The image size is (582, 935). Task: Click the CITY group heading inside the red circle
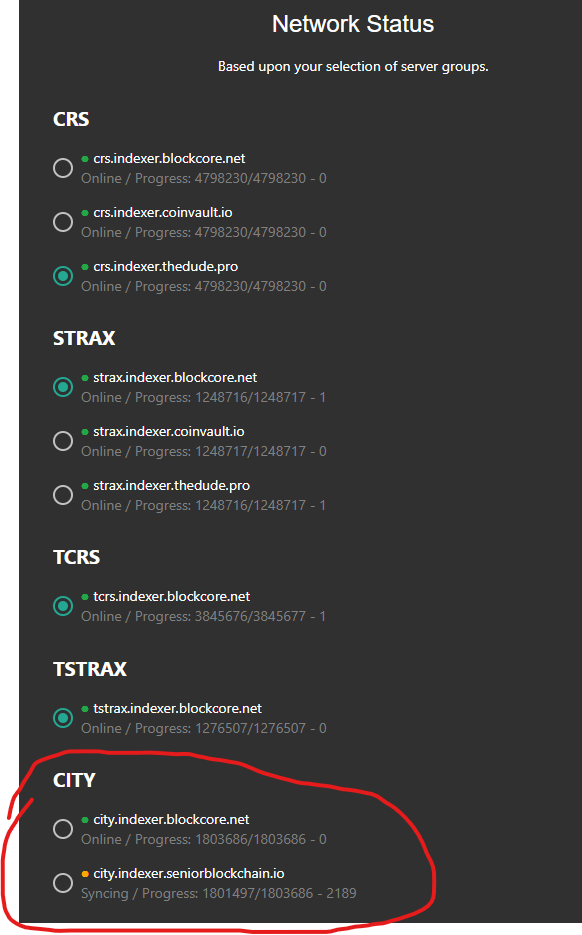(x=75, y=780)
